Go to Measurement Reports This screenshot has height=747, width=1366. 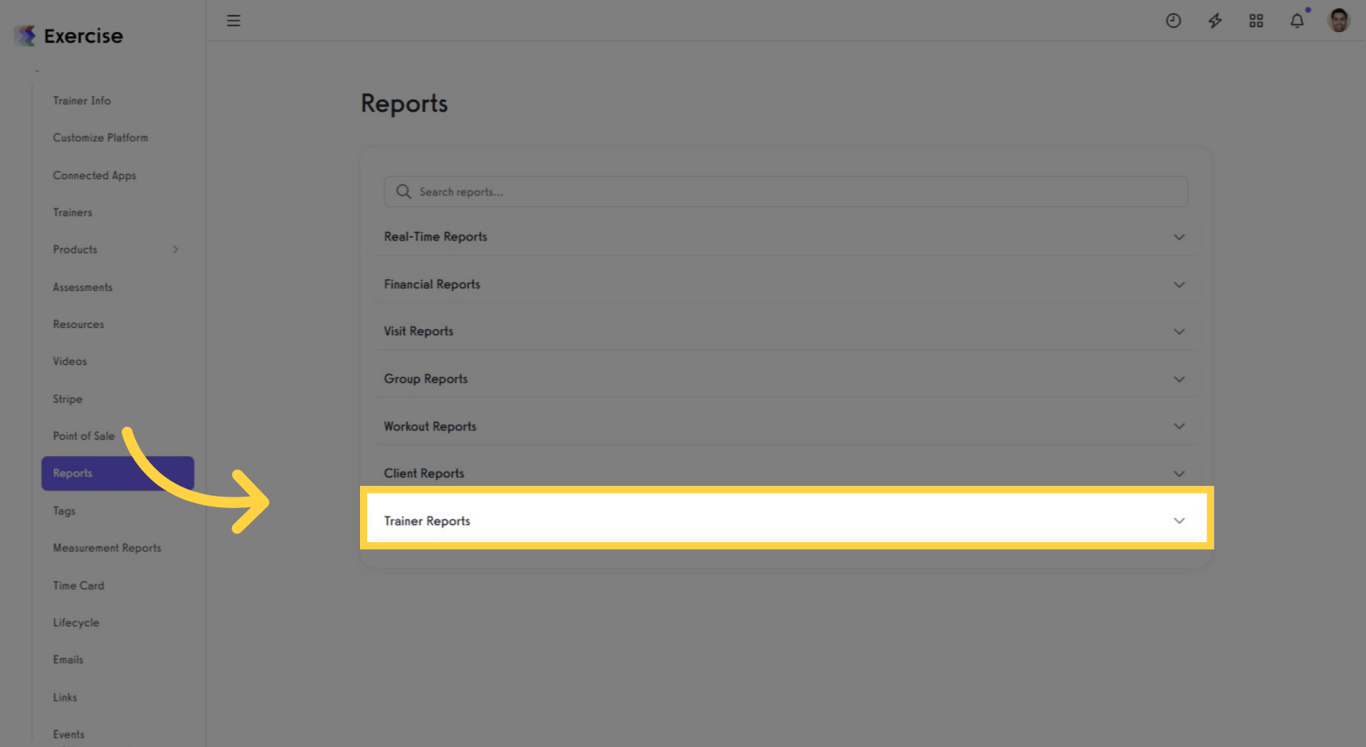coord(107,547)
